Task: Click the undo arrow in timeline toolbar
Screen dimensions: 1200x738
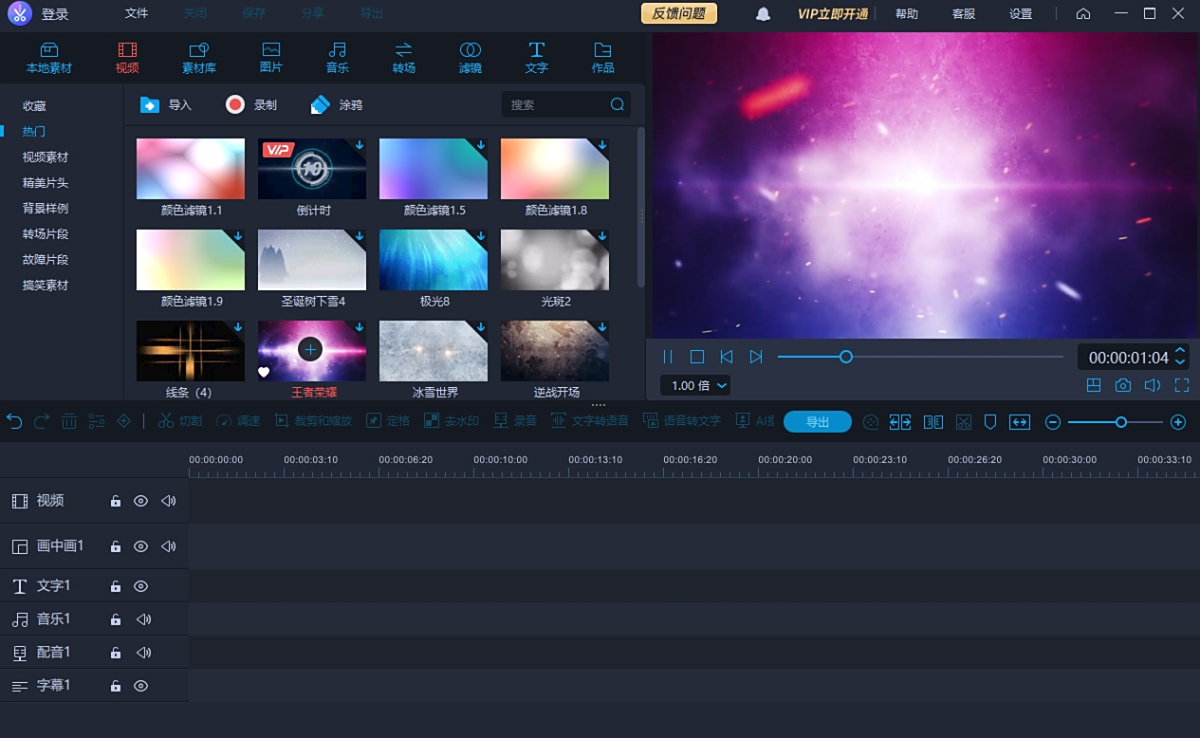Action: [x=15, y=422]
